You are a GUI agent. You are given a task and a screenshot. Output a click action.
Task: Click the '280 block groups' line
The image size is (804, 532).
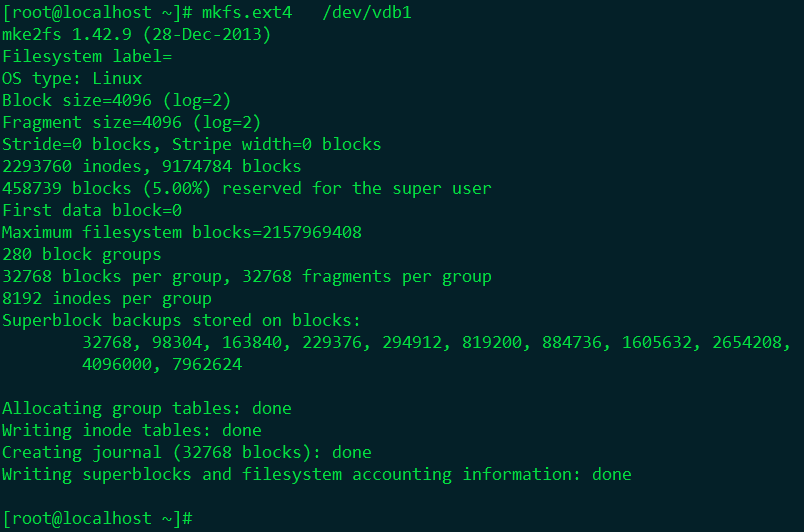coord(82,254)
